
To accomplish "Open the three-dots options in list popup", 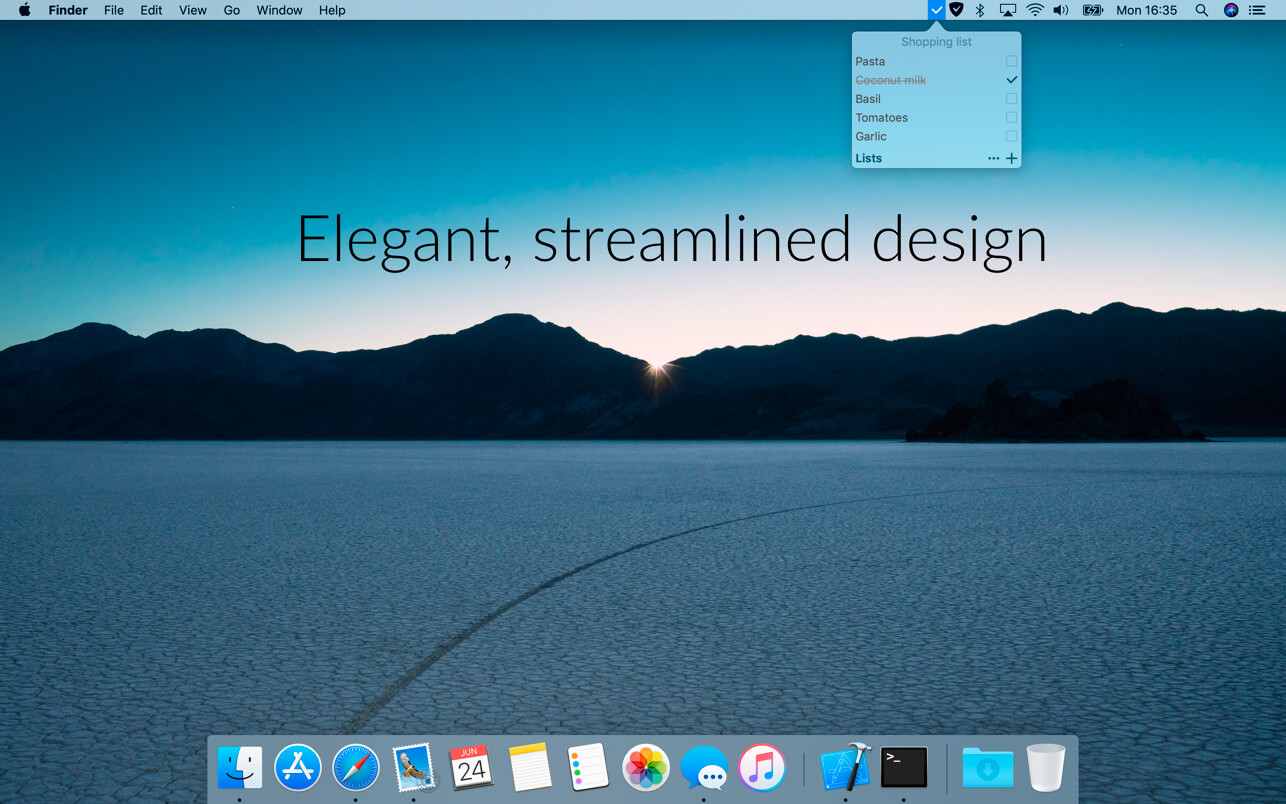I will pyautogui.click(x=993, y=158).
